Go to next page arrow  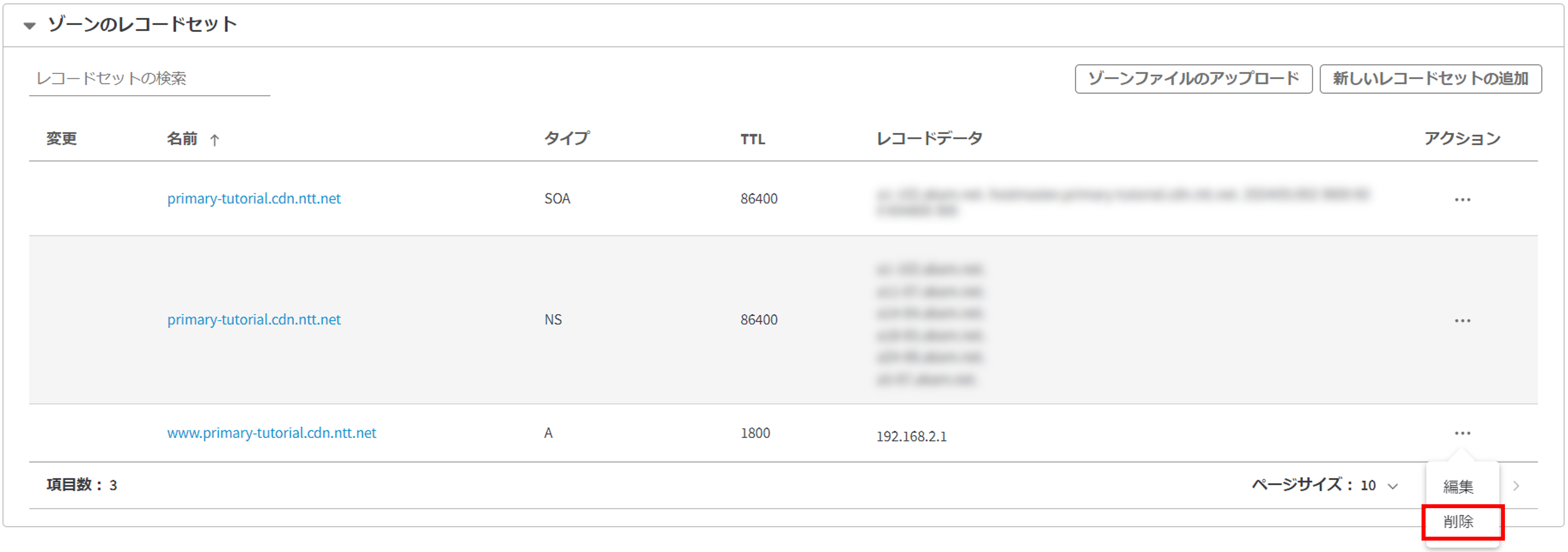coord(1516,486)
